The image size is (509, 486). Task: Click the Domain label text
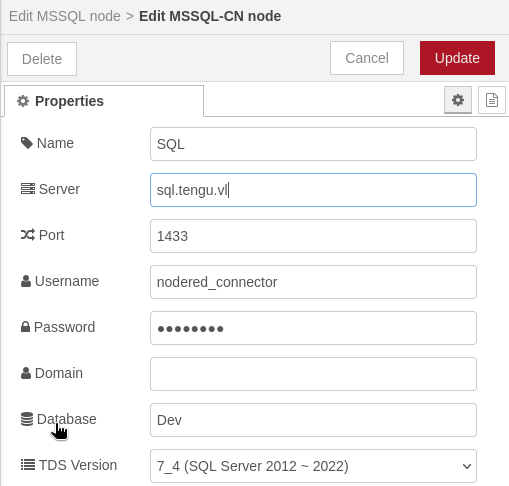[59, 373]
